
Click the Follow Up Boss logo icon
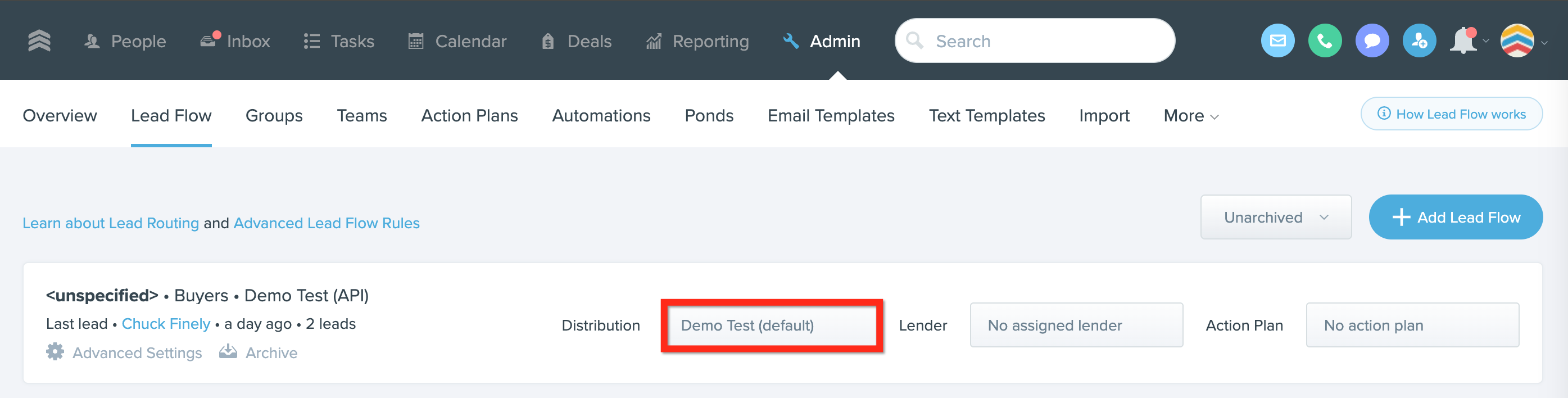click(39, 41)
